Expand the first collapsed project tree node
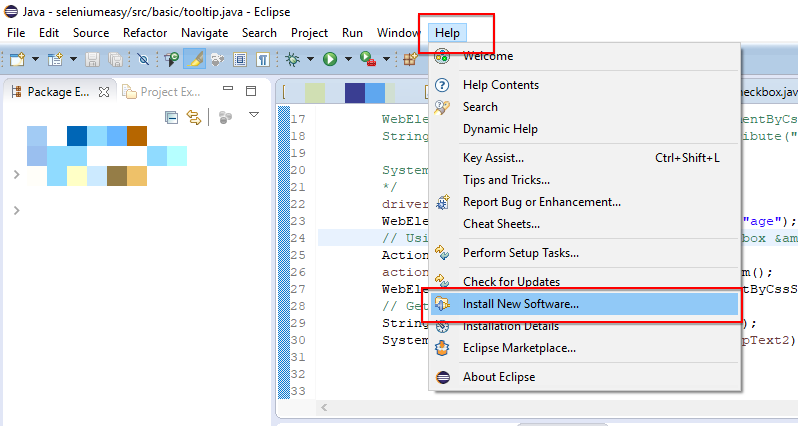This screenshot has height=426, width=798. [x=16, y=175]
